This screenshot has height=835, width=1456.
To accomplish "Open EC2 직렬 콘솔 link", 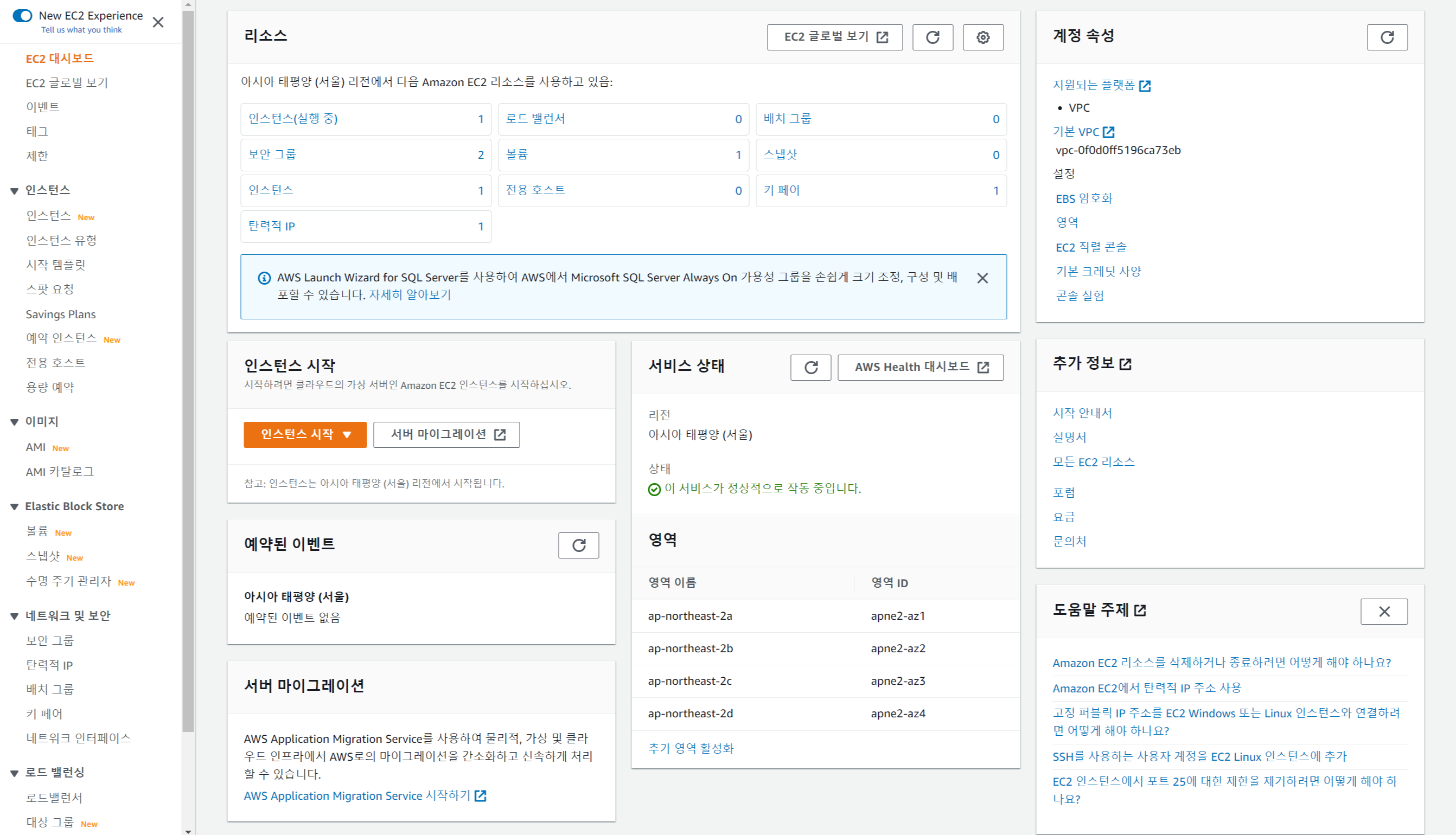I will [1091, 248].
